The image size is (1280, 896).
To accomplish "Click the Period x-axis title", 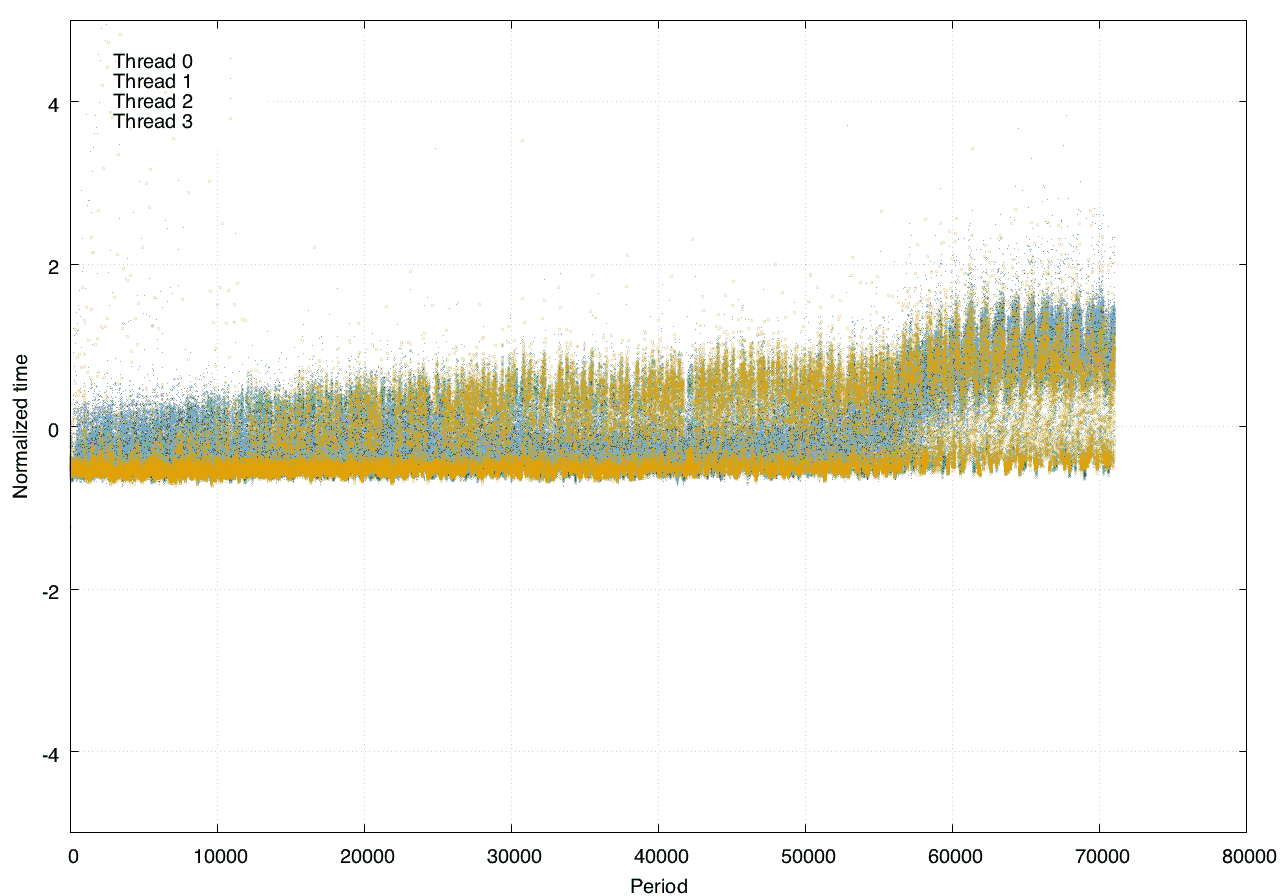I will pyautogui.click(x=658, y=885).
